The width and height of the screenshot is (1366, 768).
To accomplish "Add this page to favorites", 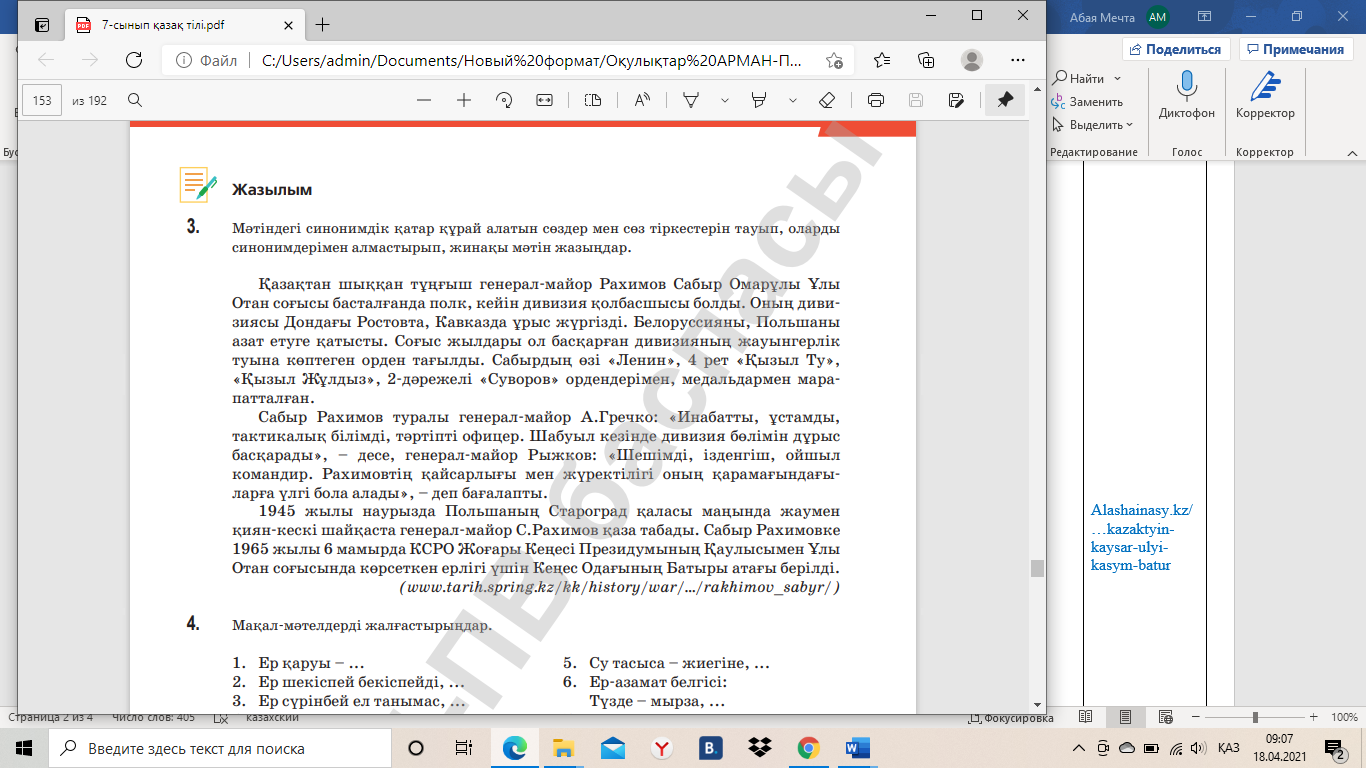I will pos(834,60).
